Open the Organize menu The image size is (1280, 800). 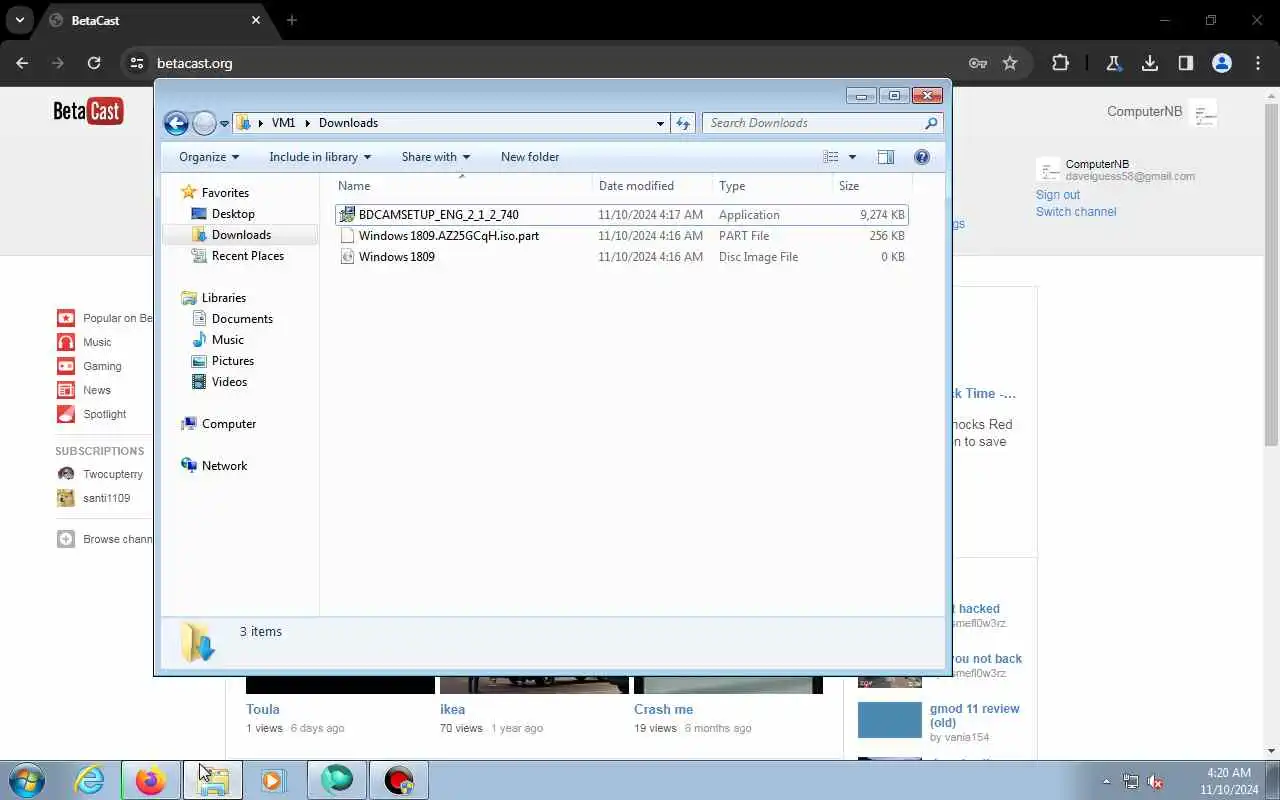pos(209,157)
